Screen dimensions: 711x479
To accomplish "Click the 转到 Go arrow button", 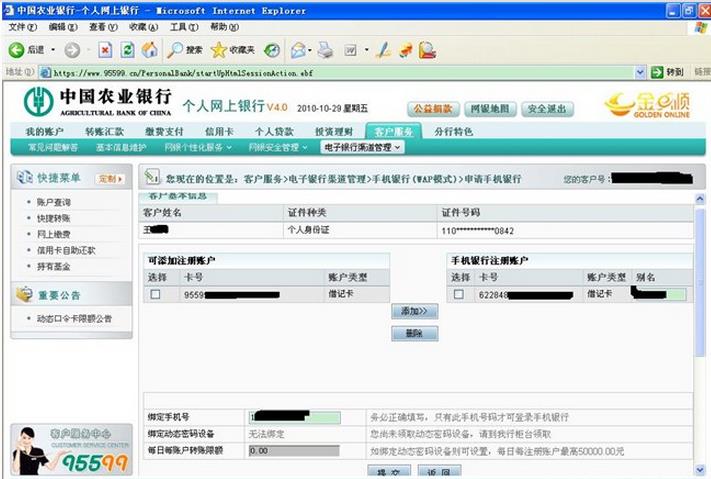I will click(x=667, y=72).
